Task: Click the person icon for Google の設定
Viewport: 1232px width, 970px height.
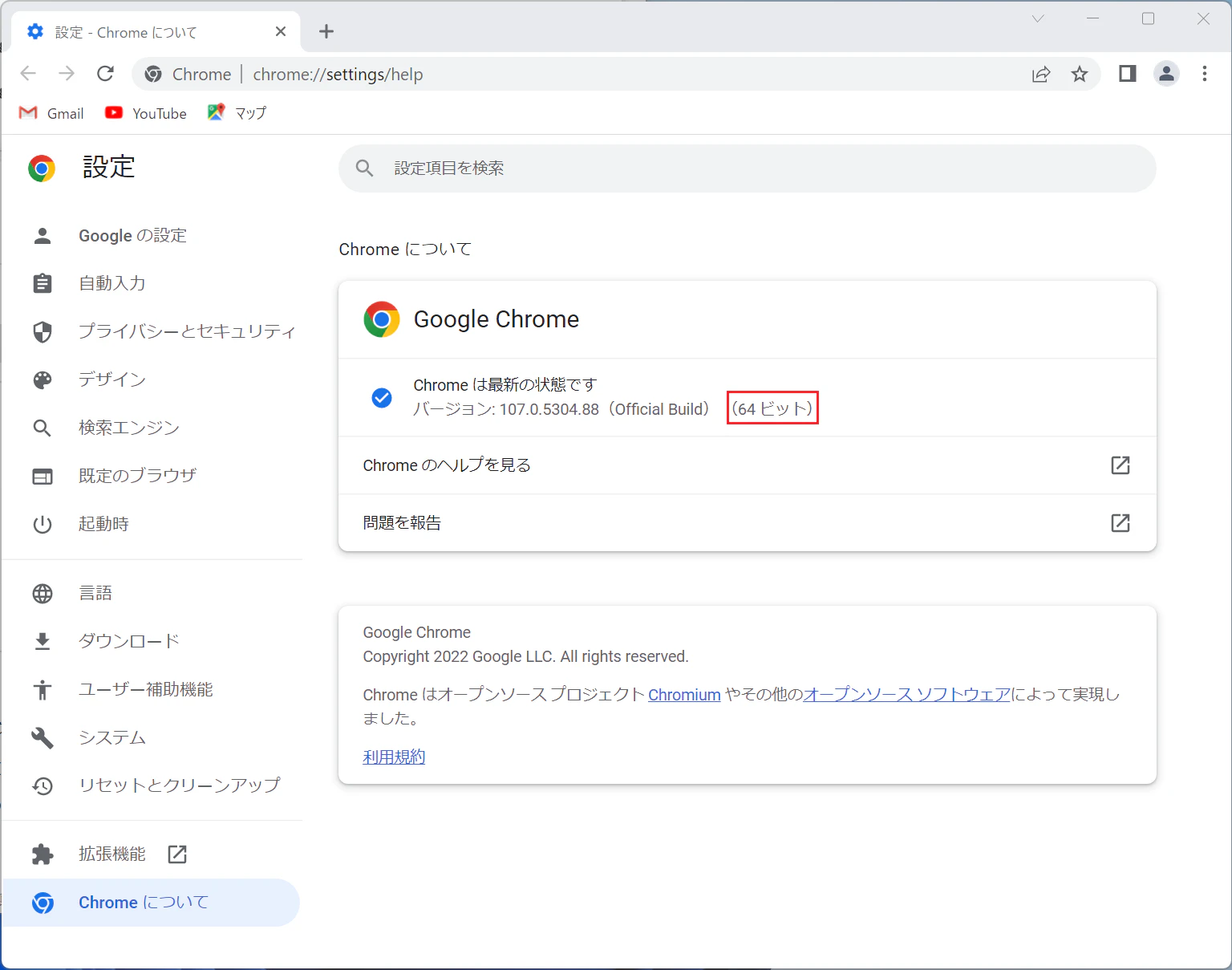Action: click(x=43, y=235)
